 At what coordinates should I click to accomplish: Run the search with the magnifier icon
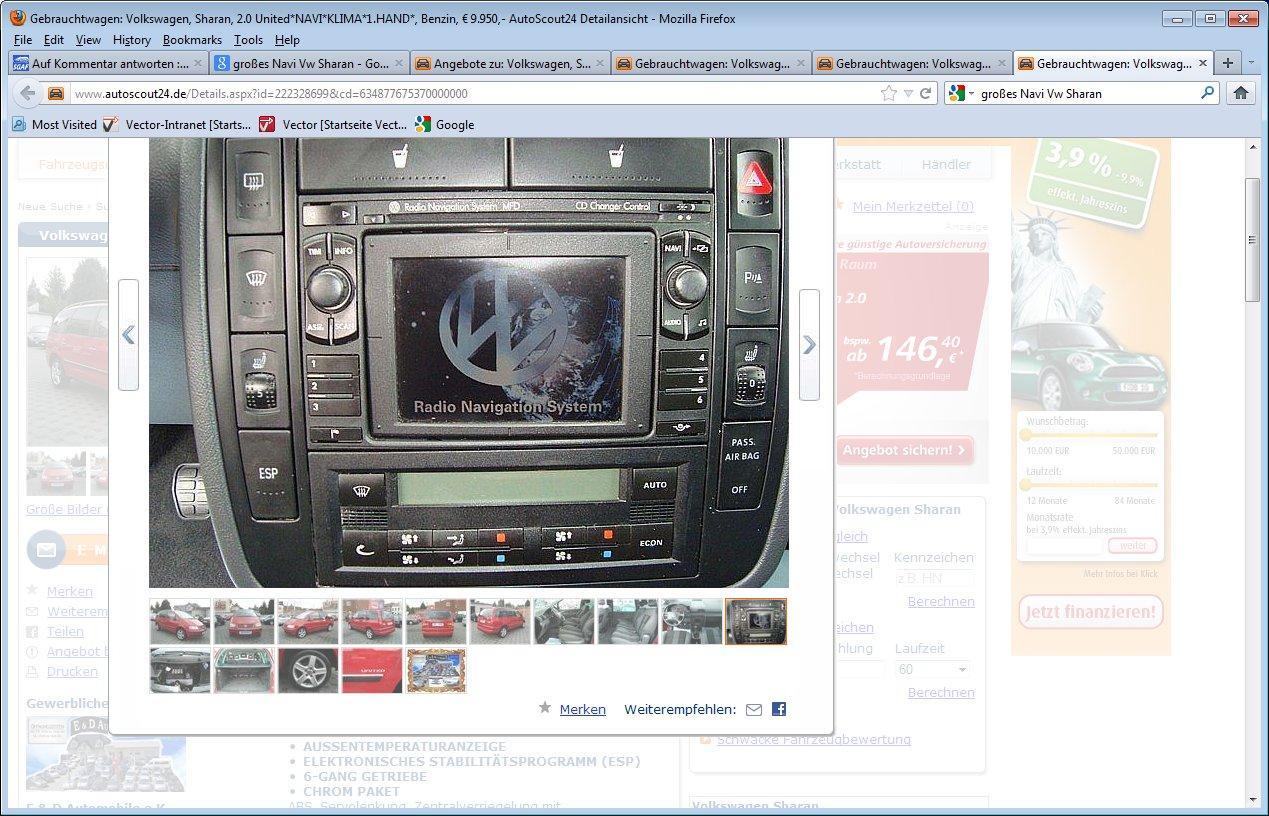1207,93
